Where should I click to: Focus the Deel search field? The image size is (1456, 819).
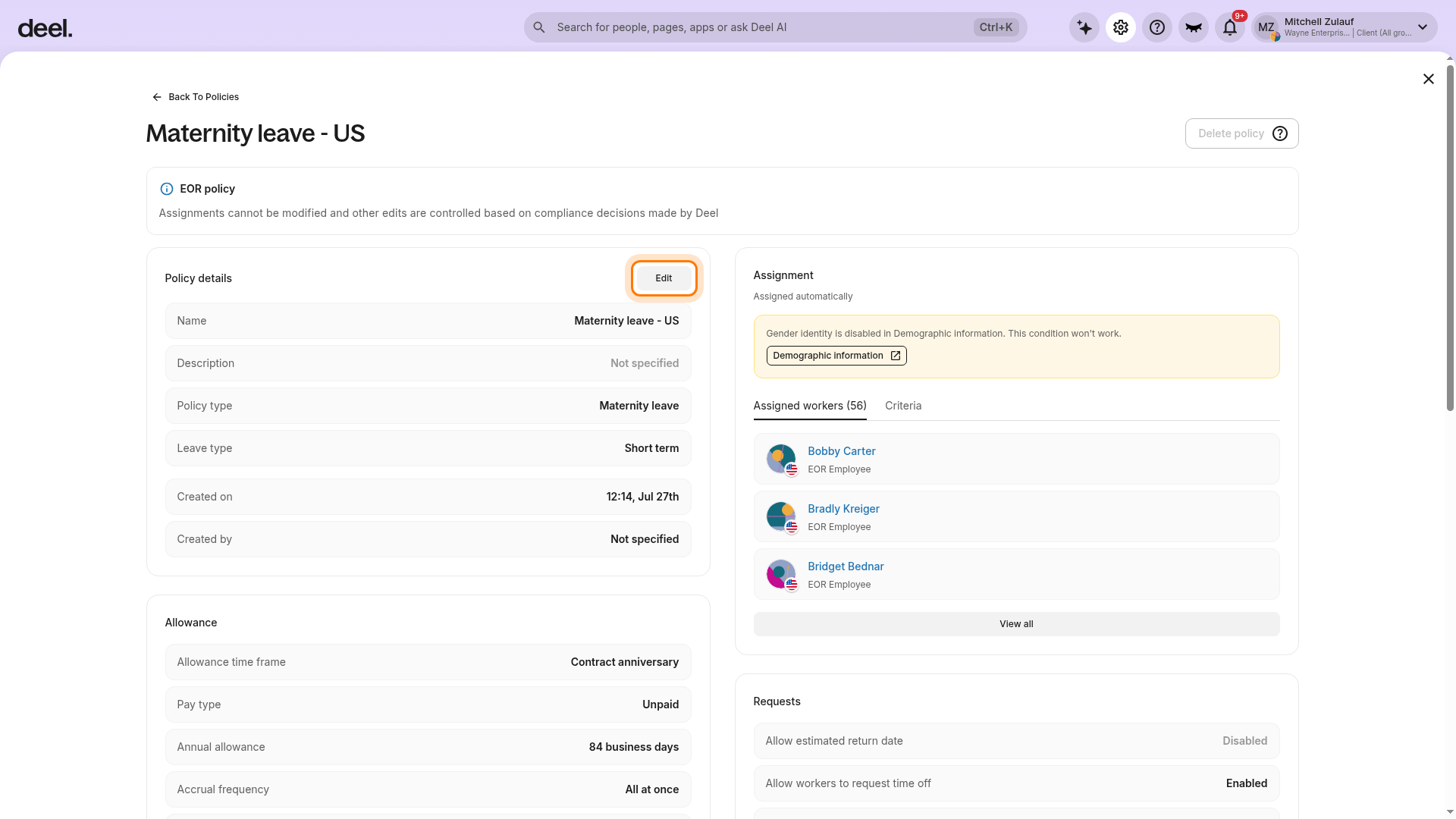(x=775, y=27)
